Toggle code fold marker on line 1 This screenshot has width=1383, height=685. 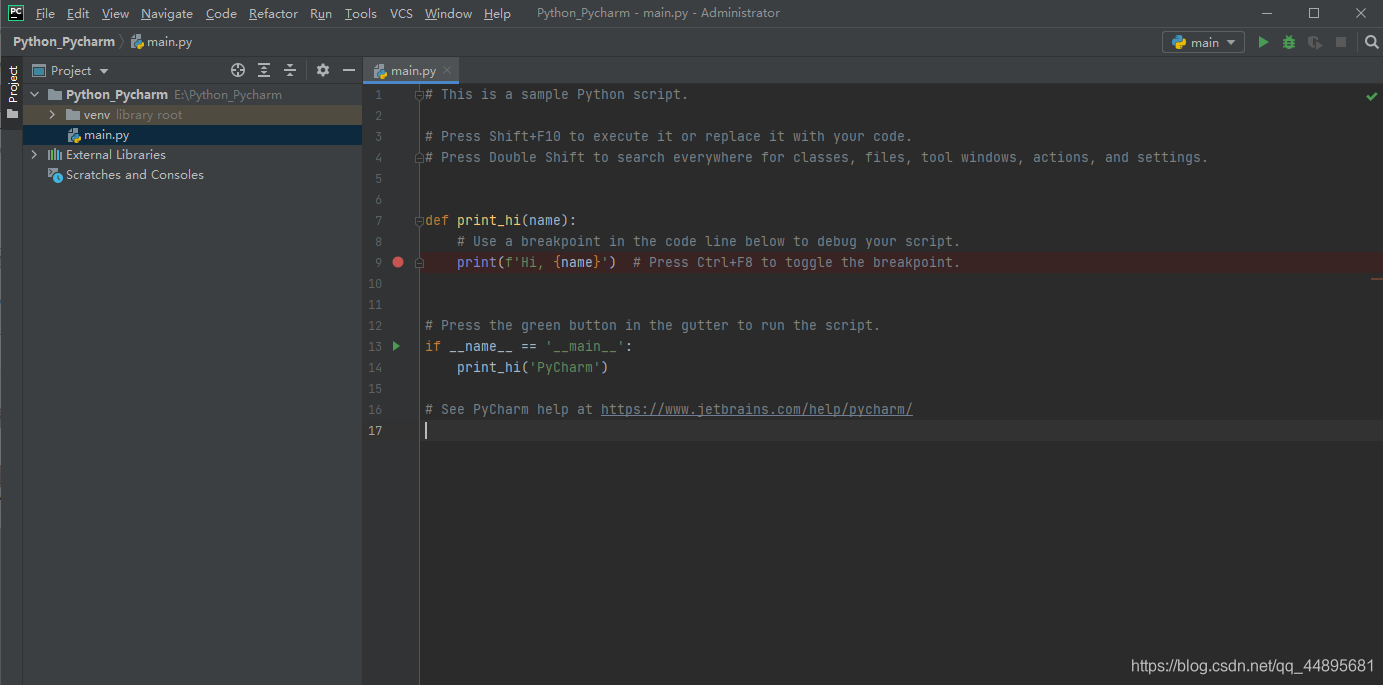419,94
